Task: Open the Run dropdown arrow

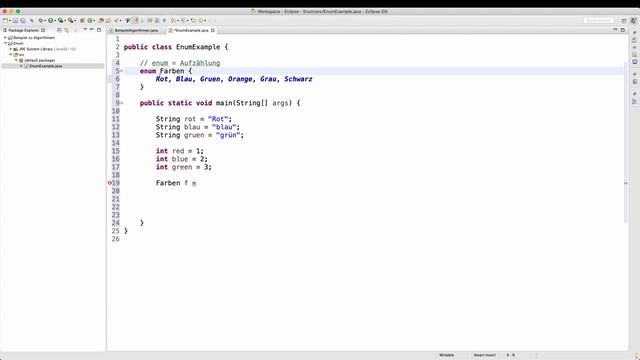Action: click(x=55, y=20)
